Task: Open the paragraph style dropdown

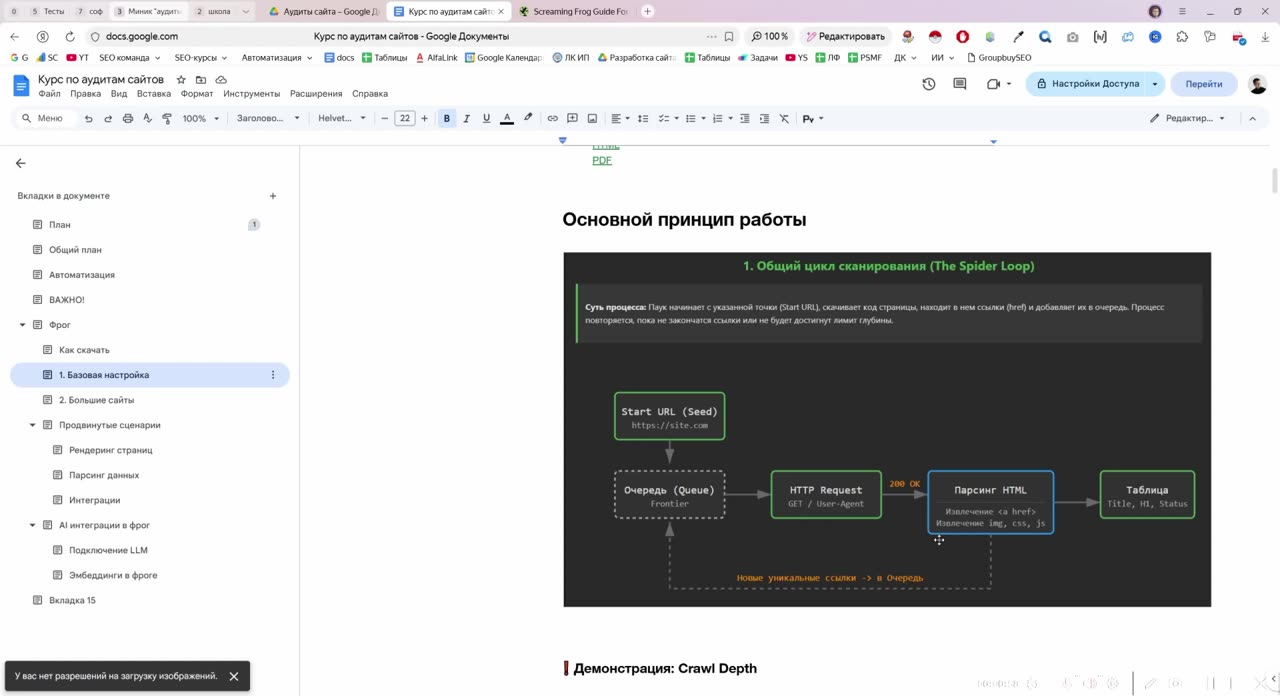Action: coord(268,118)
